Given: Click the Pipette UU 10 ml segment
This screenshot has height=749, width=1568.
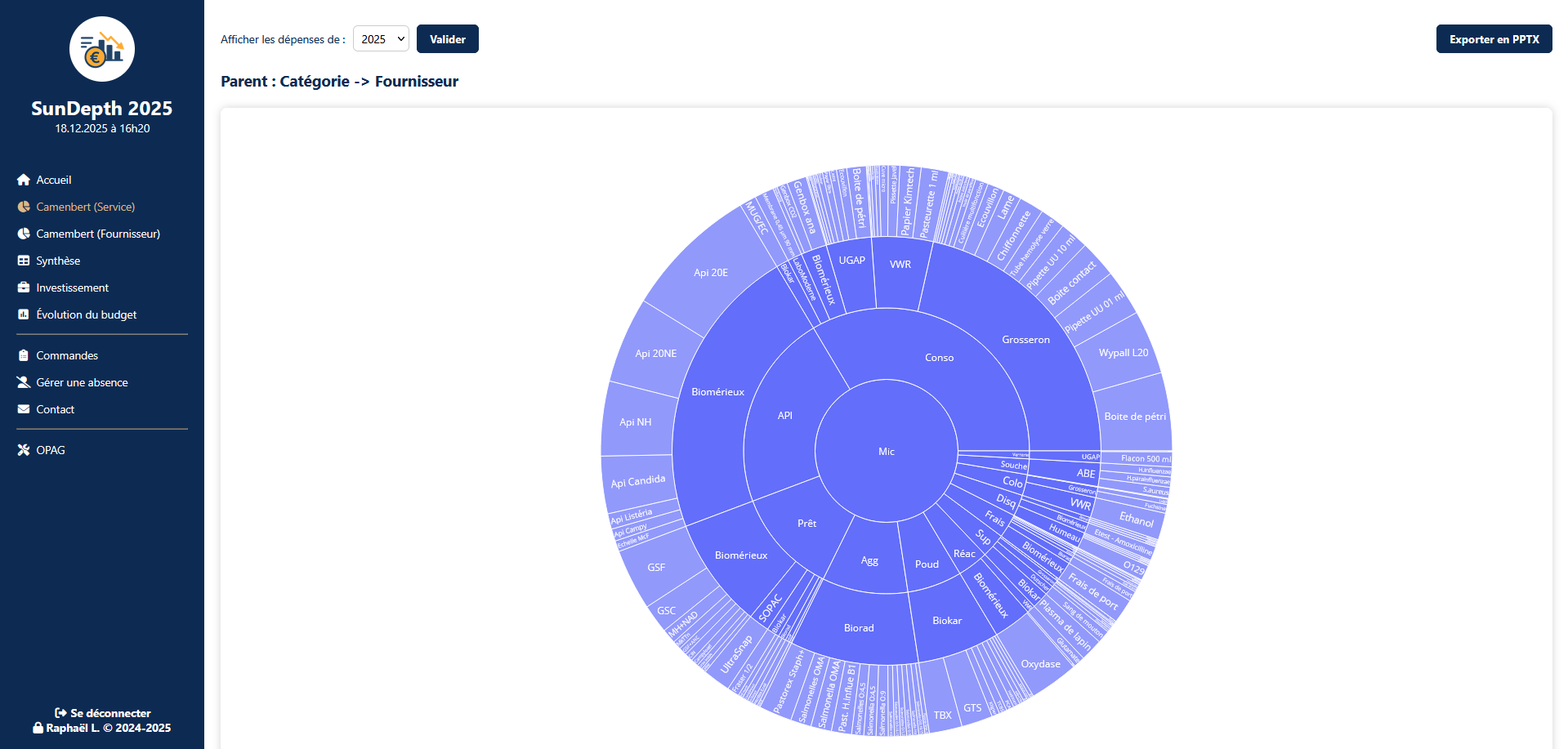Looking at the screenshot, I should pos(1051,261).
